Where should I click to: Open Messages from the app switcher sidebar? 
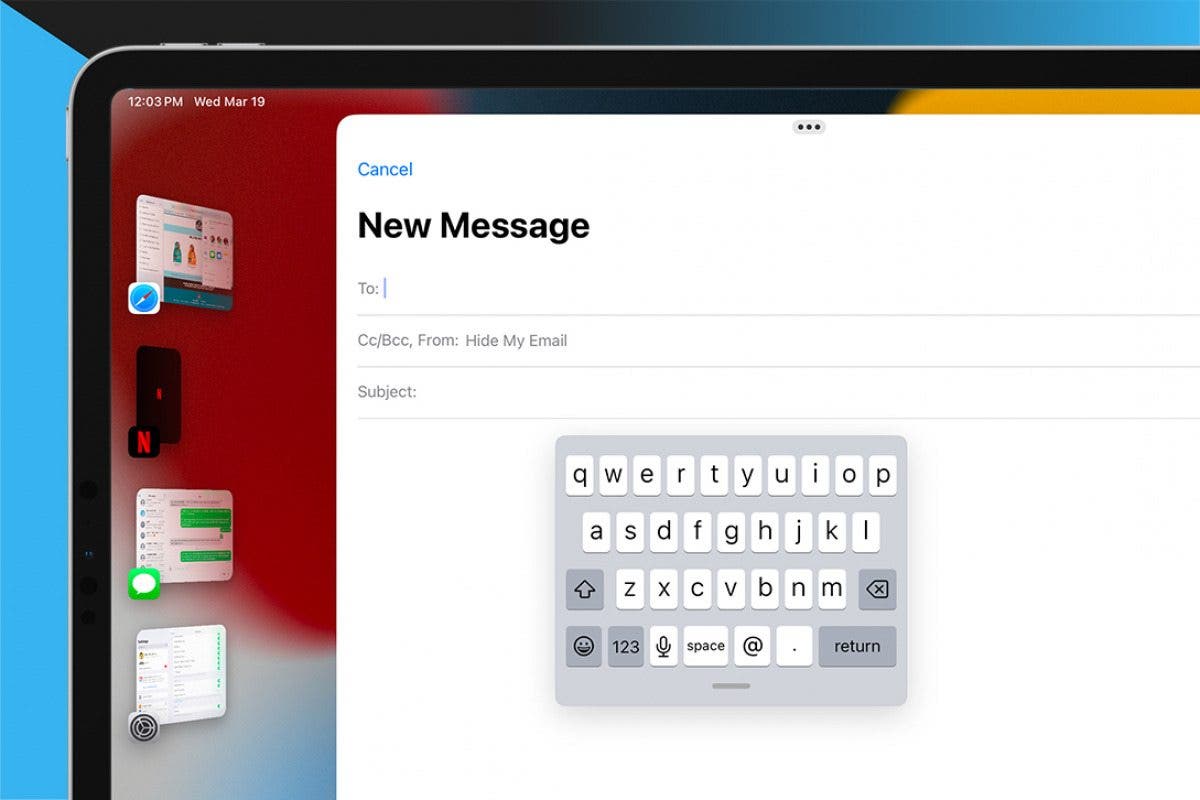pos(145,583)
